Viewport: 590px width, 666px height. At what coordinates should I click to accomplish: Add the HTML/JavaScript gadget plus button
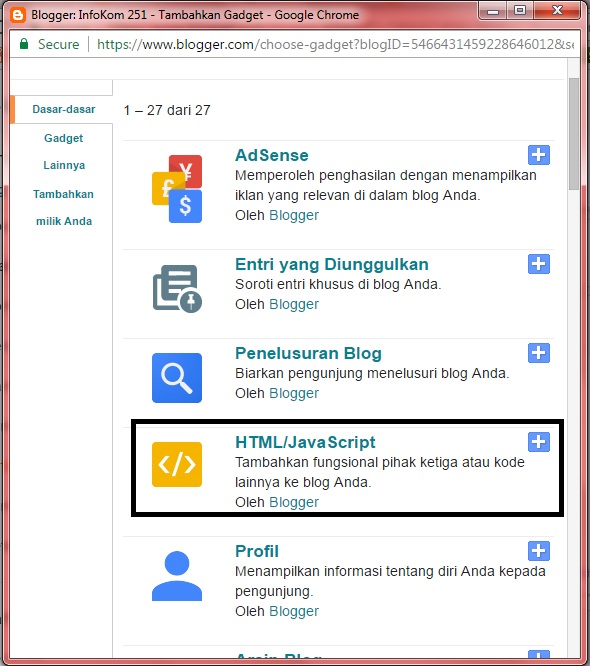(x=539, y=442)
